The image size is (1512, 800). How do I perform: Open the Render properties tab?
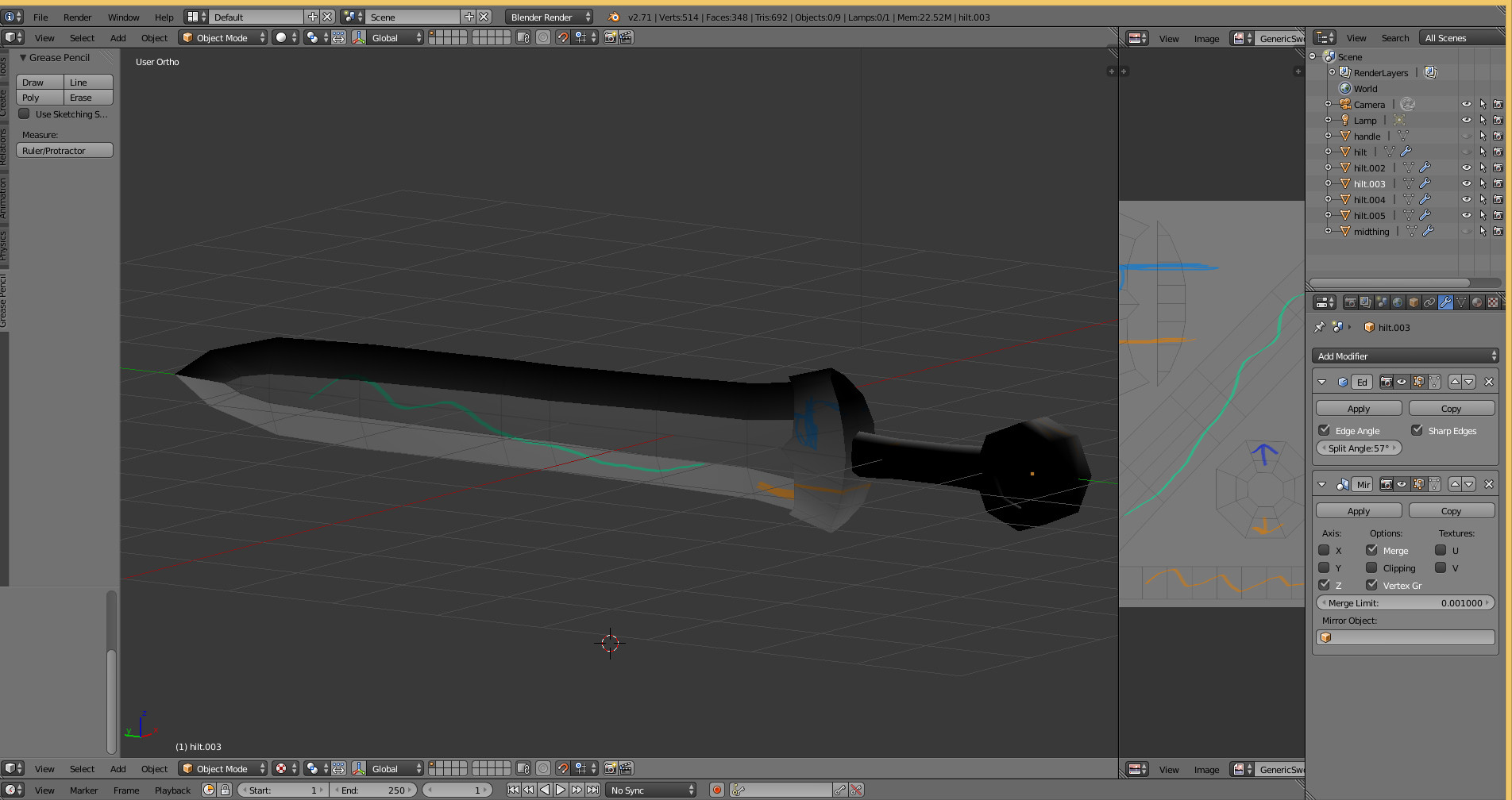(x=1352, y=302)
